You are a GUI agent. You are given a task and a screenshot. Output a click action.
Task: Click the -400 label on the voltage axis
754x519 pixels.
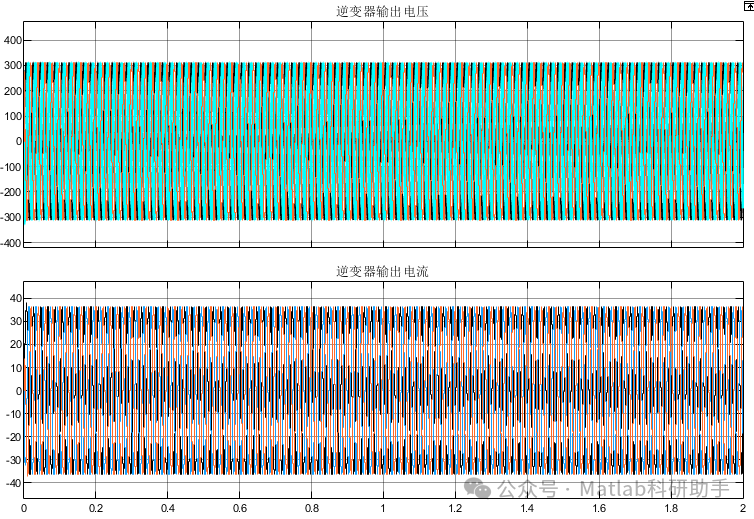click(x=11, y=243)
